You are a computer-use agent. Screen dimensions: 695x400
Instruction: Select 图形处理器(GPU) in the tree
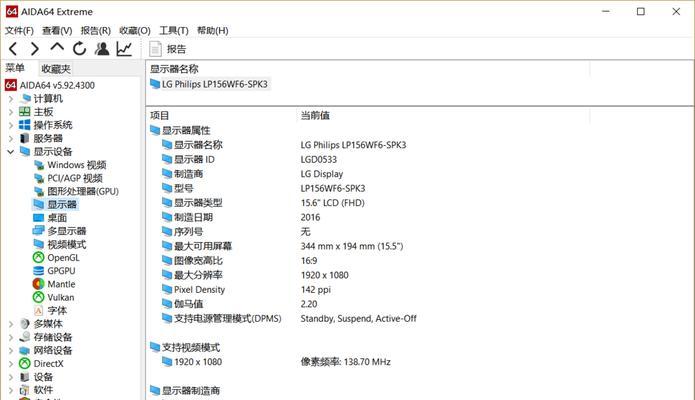tap(83, 191)
